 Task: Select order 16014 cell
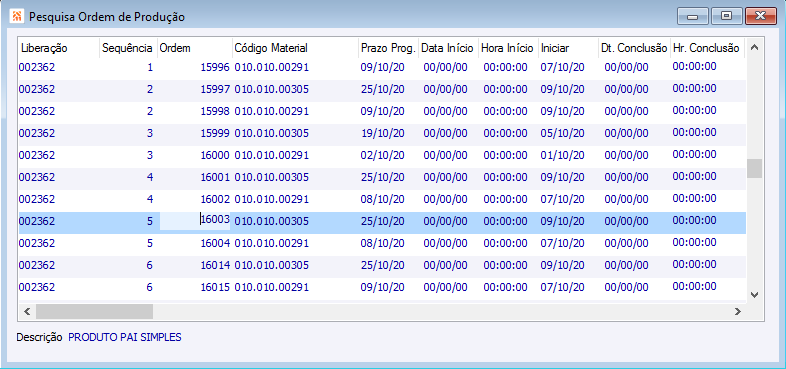194,266
